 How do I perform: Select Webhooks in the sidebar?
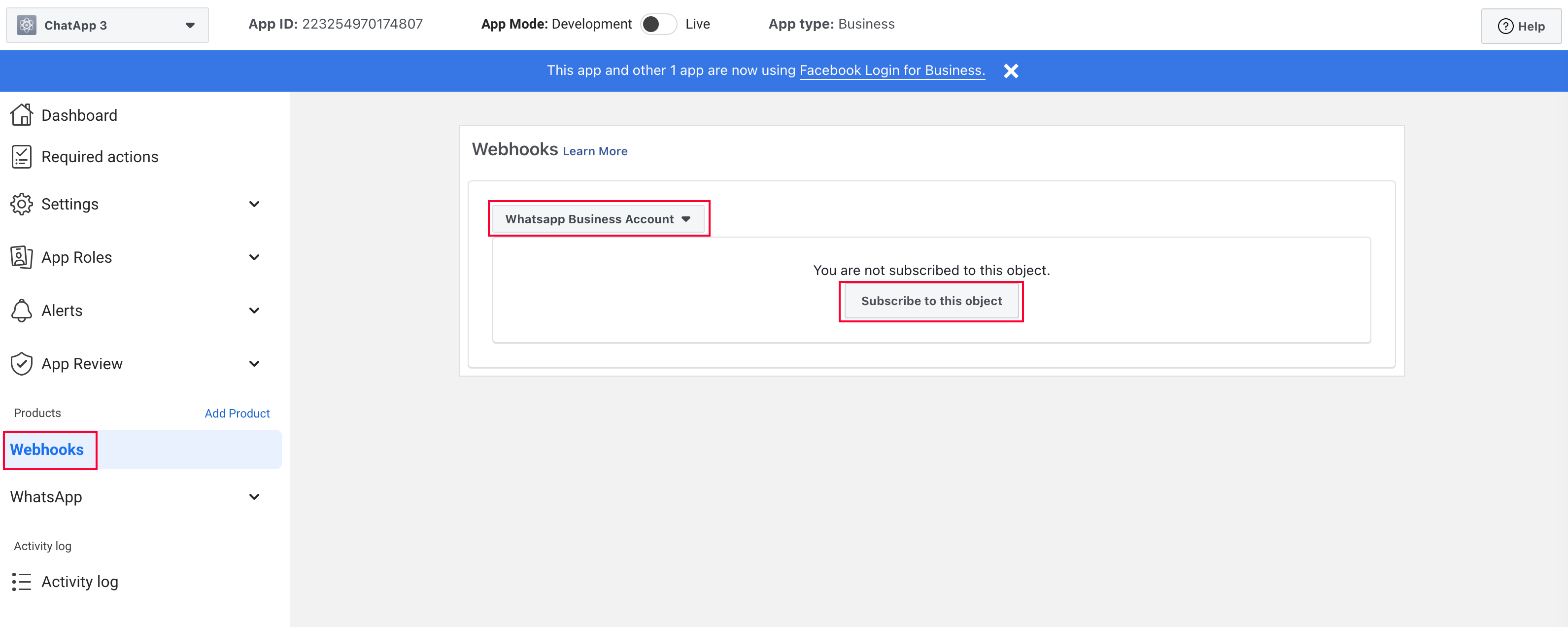coord(47,449)
